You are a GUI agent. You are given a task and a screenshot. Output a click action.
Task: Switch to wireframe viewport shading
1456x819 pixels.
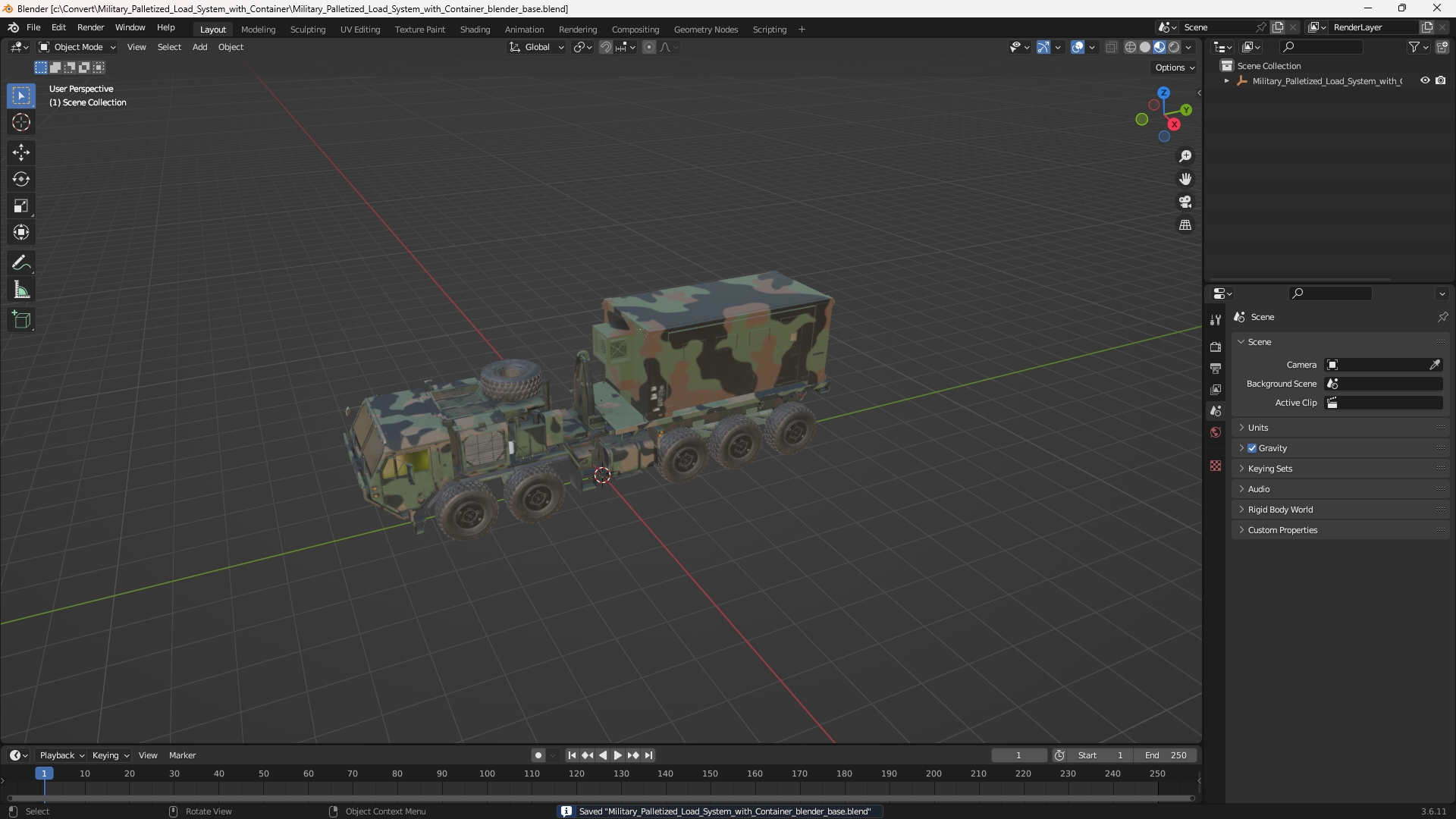click(x=1130, y=47)
